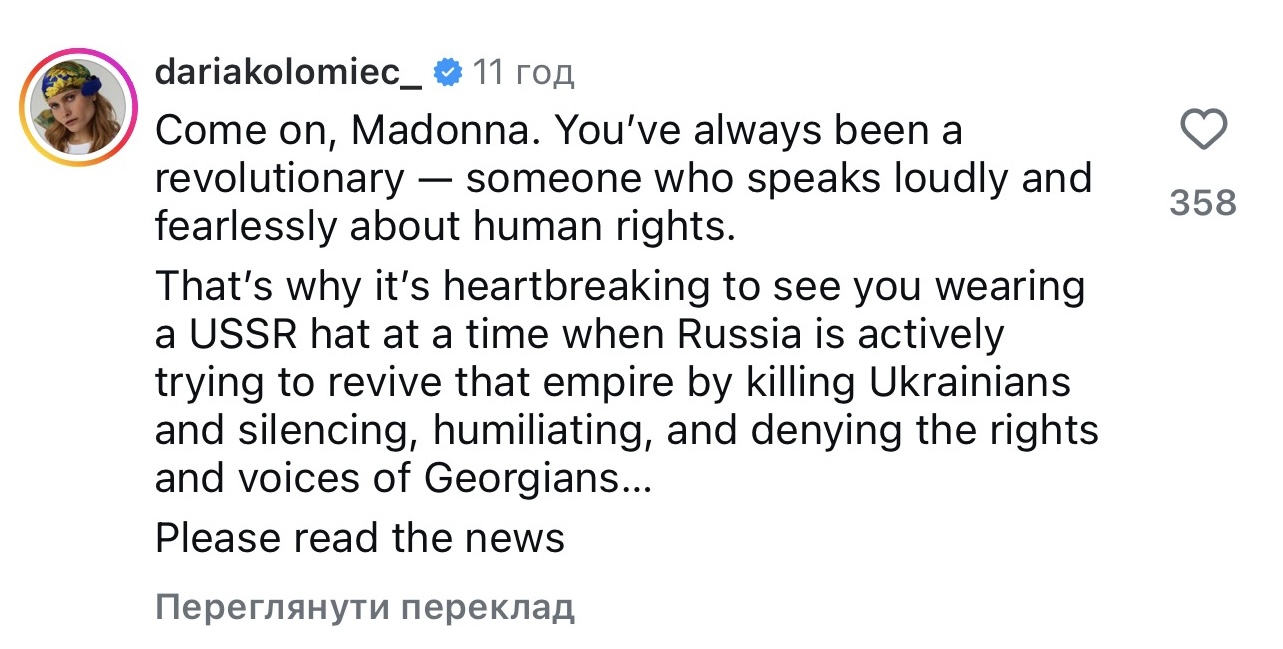Click the "Переглянути переклад" translation link
The width and height of the screenshot is (1283, 649).
point(365,607)
